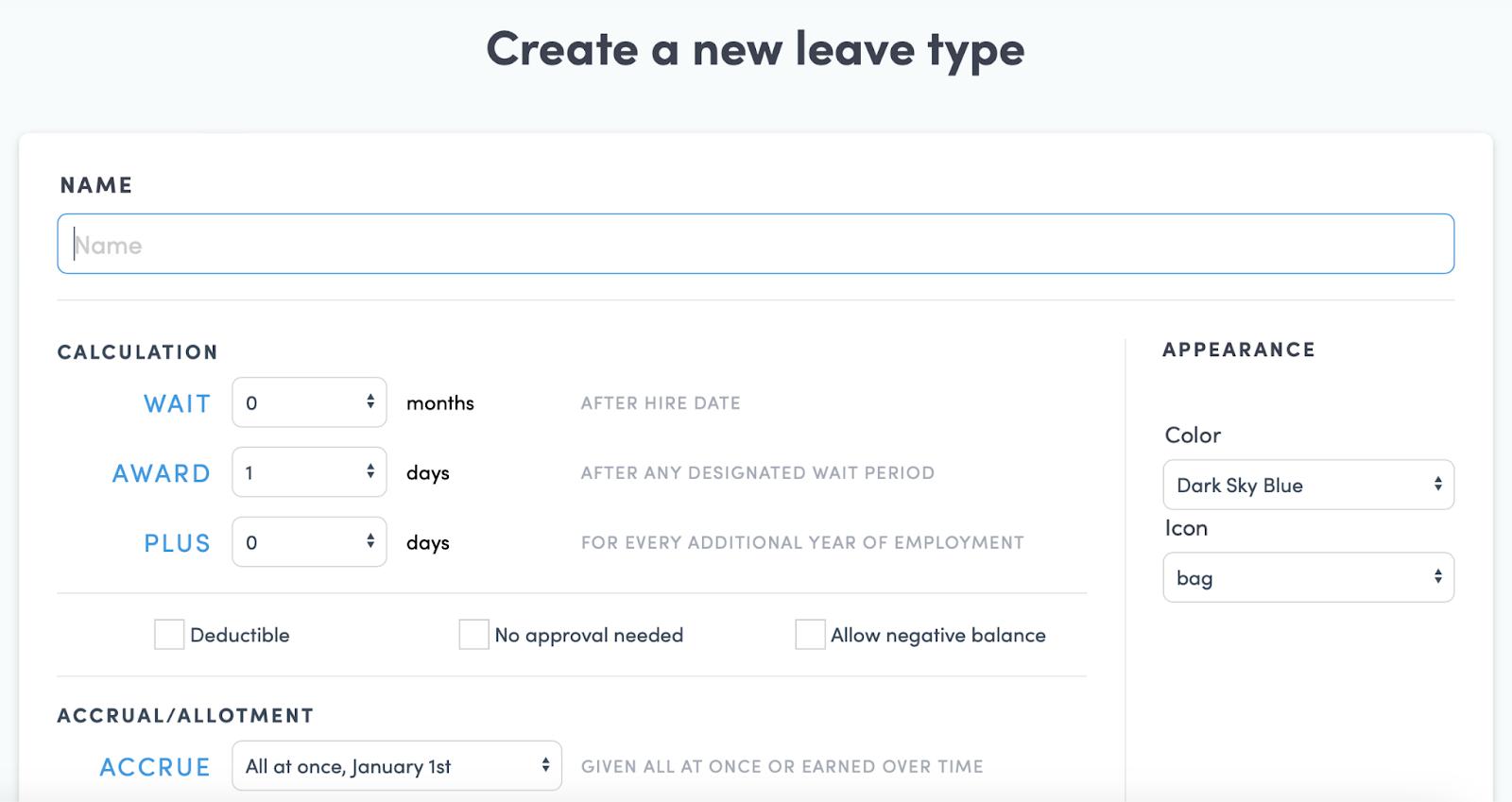
Task: Click the blue ACCRUE label
Action: point(155,767)
